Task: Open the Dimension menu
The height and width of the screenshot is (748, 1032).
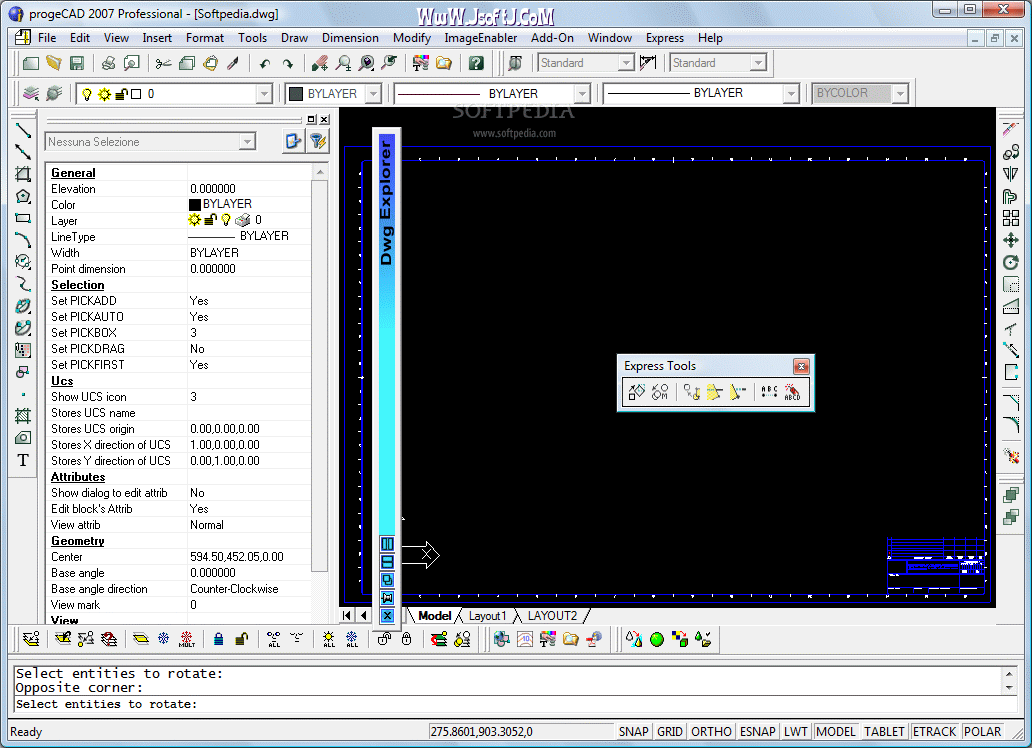Action: [350, 38]
